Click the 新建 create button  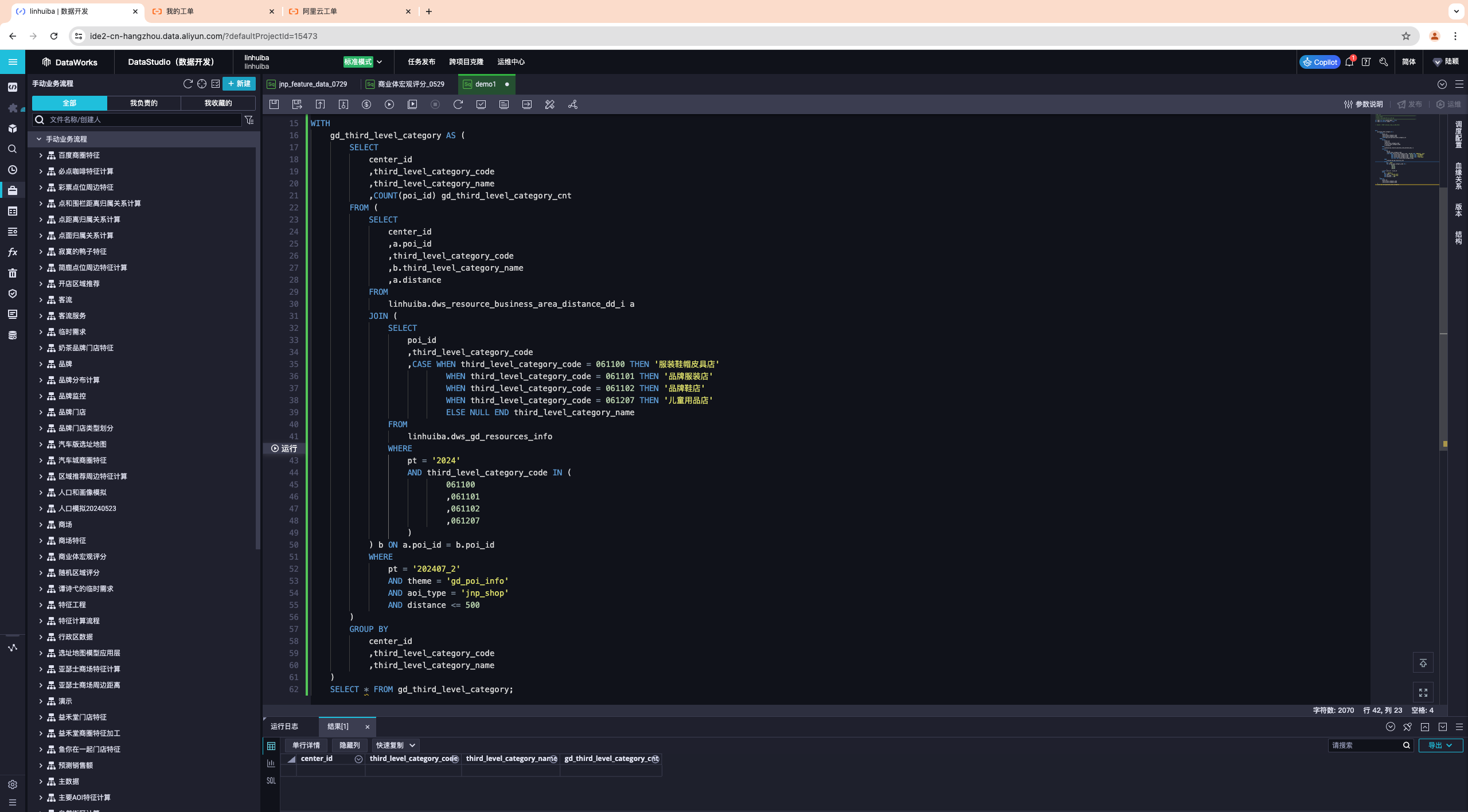239,84
